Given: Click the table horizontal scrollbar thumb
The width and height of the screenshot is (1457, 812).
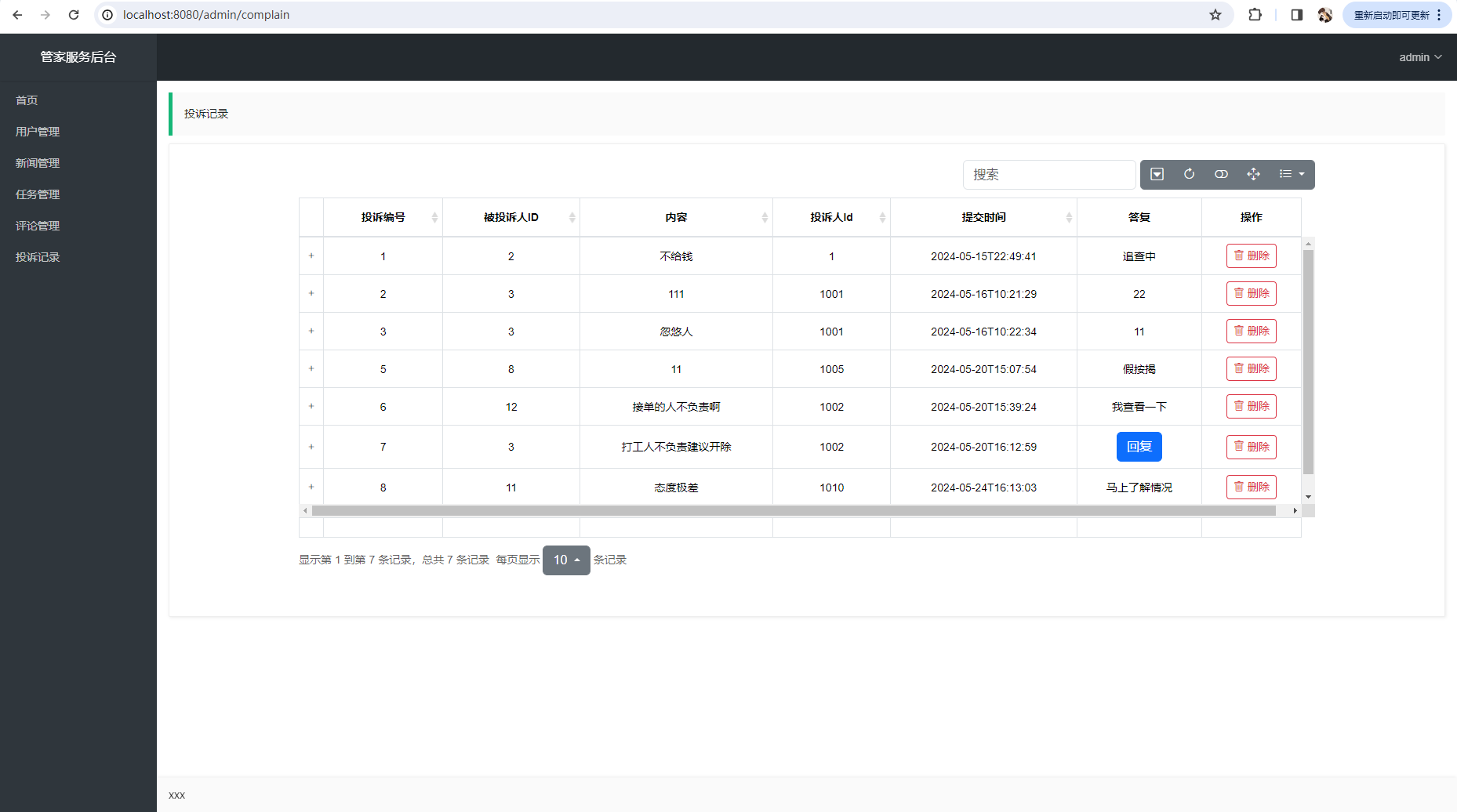Looking at the screenshot, I should (x=794, y=510).
